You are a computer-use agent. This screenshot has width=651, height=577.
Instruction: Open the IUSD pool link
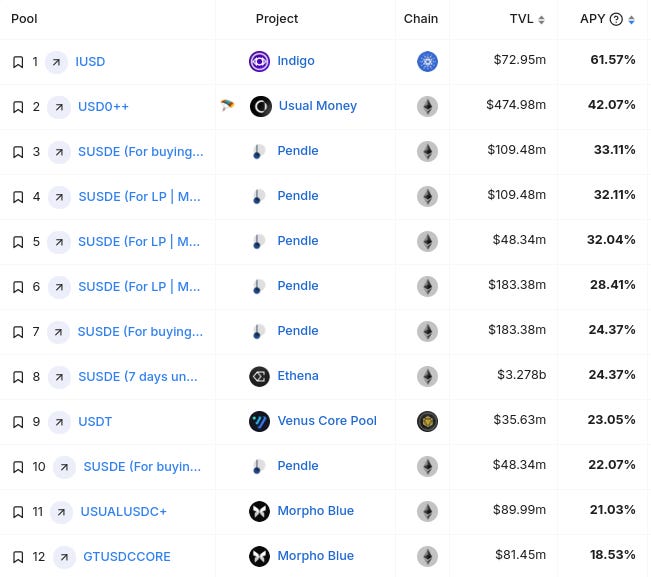coord(90,62)
